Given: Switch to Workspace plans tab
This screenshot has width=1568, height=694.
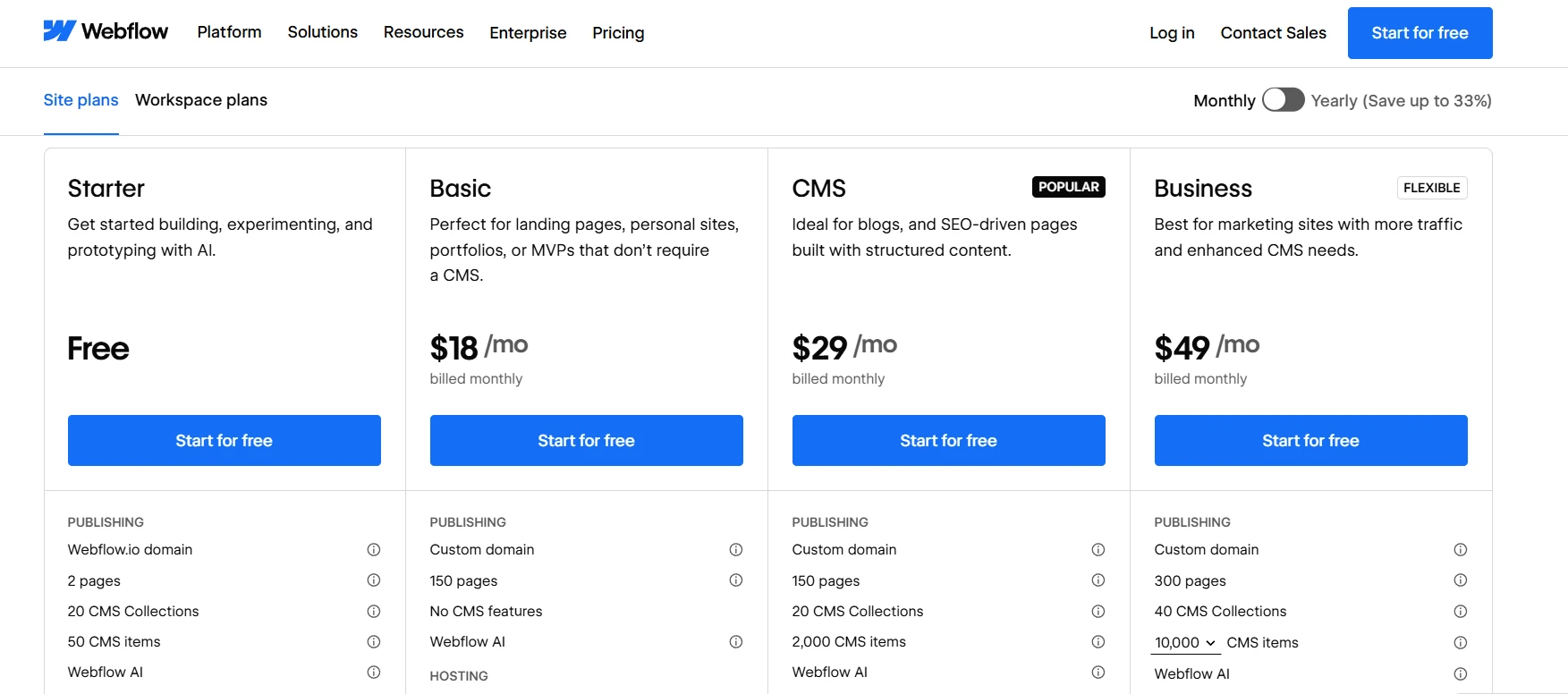Looking at the screenshot, I should click(201, 100).
